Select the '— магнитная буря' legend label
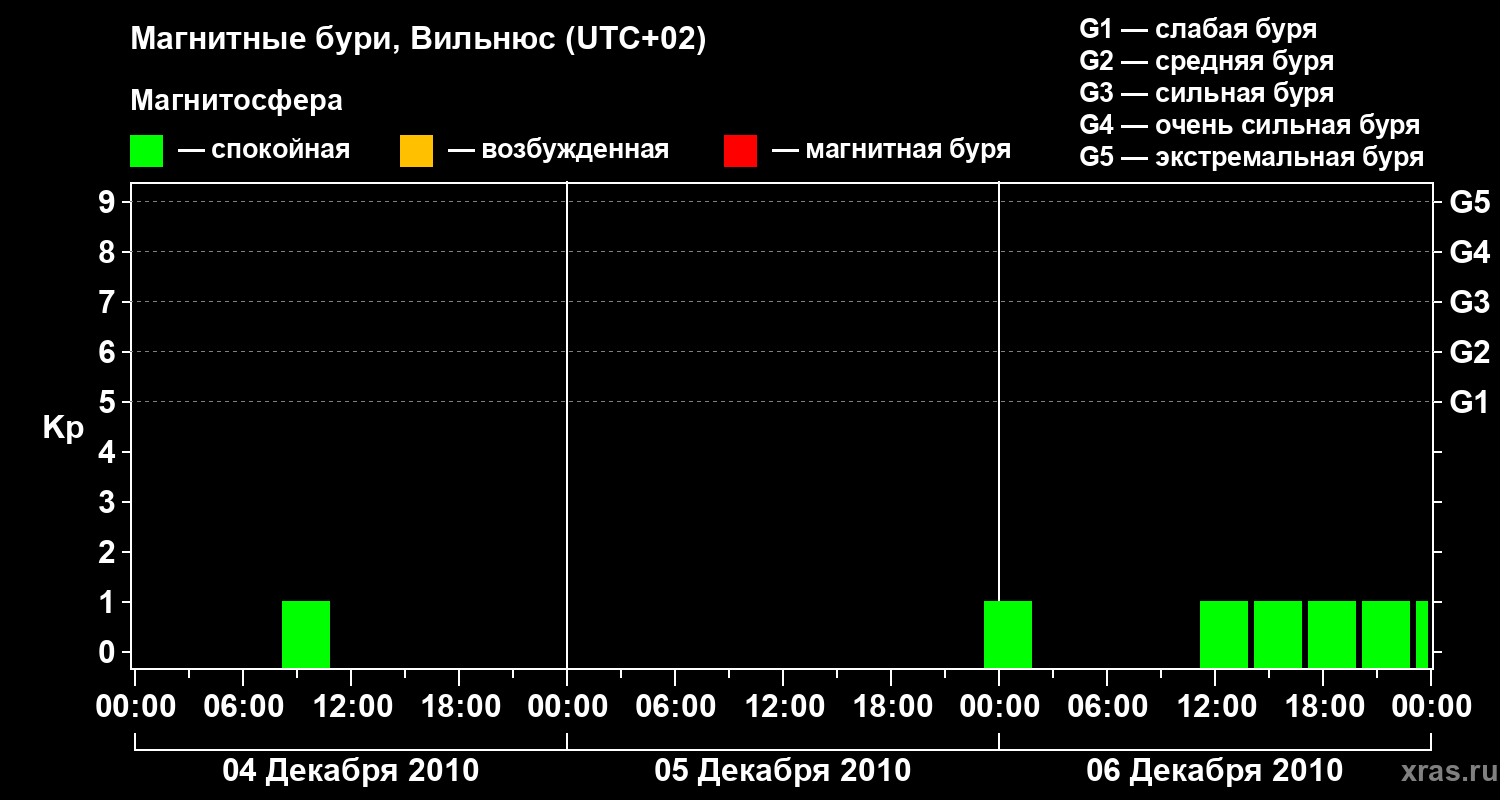 point(891,150)
